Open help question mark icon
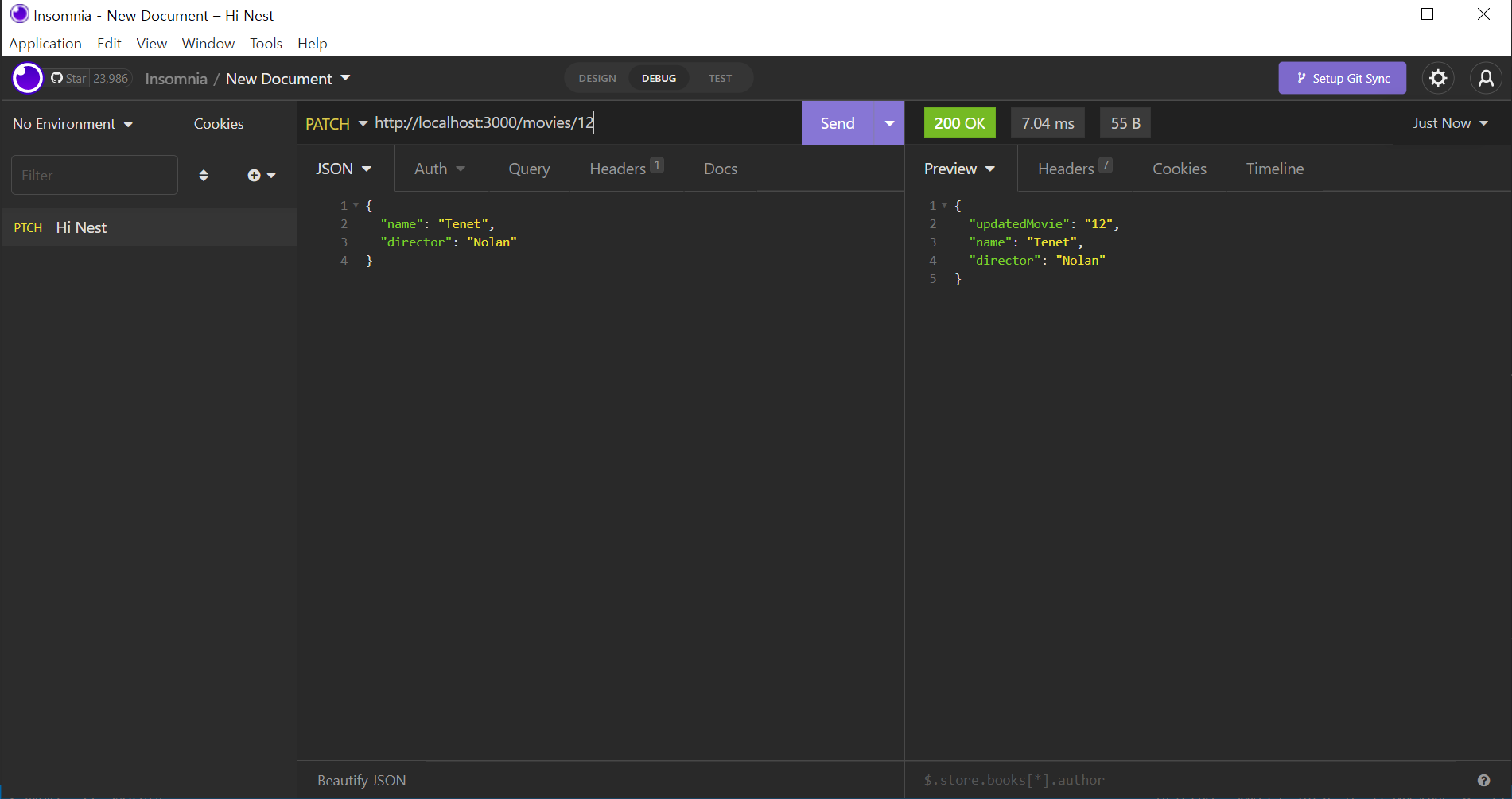Screen dimensions: 1512x799 point(1483,780)
